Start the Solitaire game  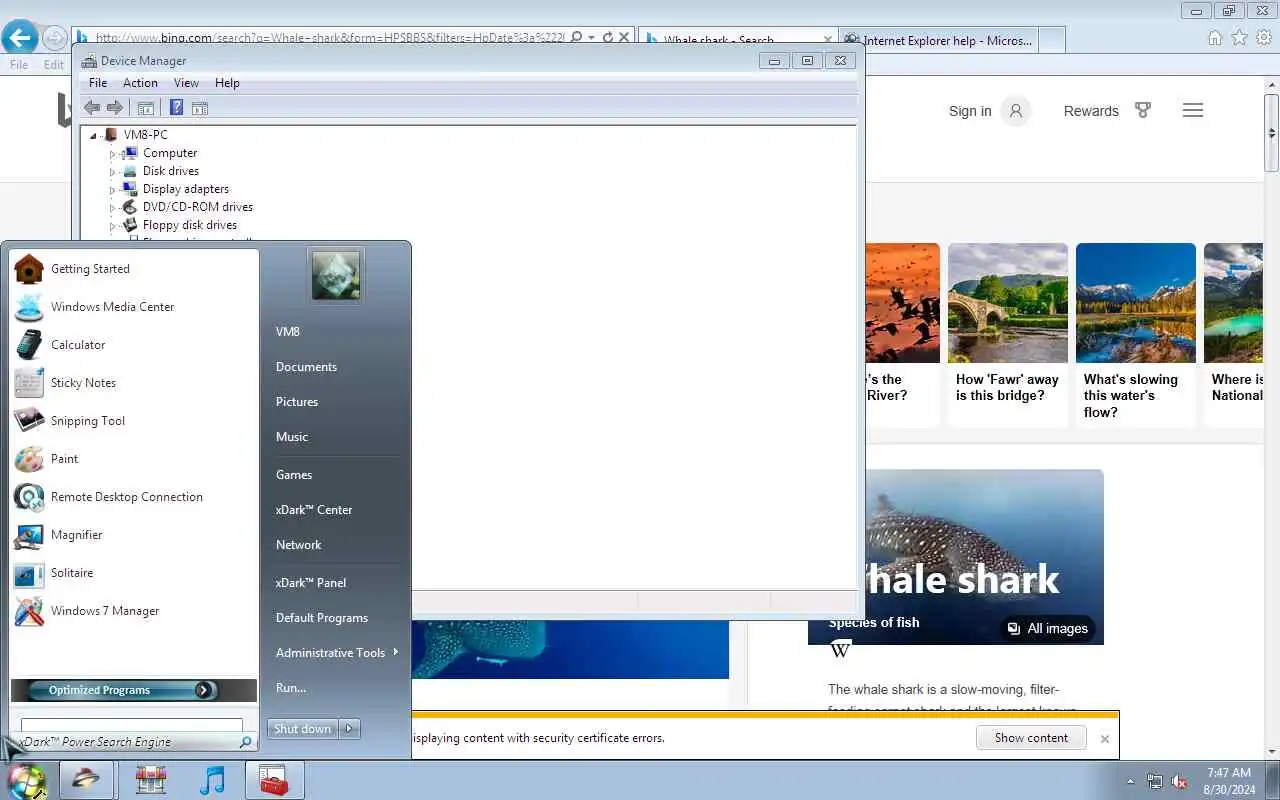(x=72, y=573)
